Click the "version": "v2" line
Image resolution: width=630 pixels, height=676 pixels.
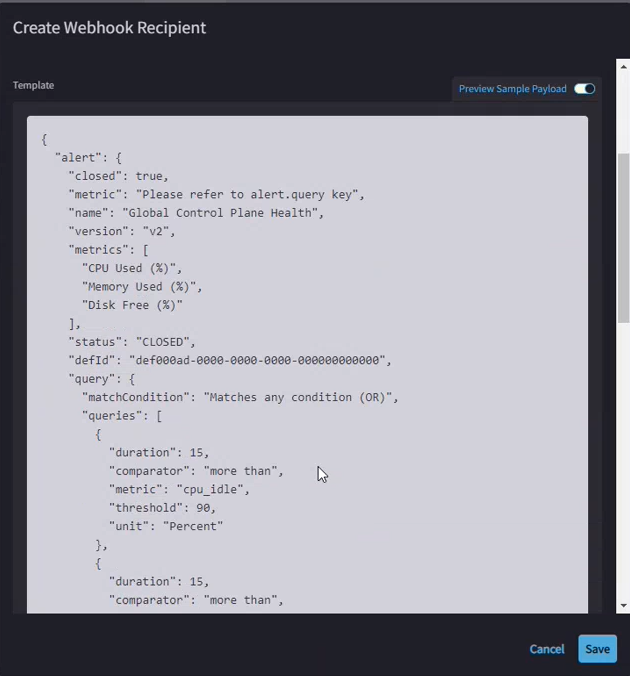coord(122,232)
